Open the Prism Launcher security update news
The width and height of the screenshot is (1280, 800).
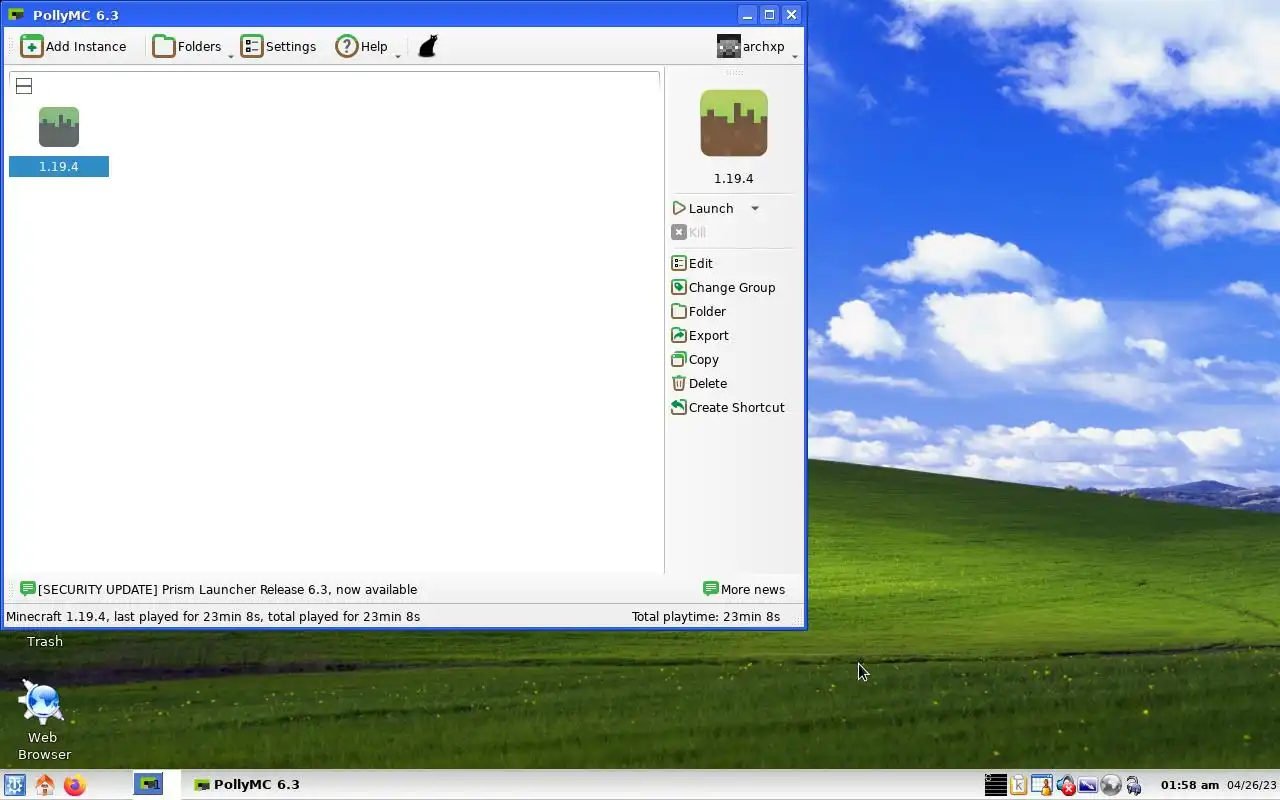[218, 589]
